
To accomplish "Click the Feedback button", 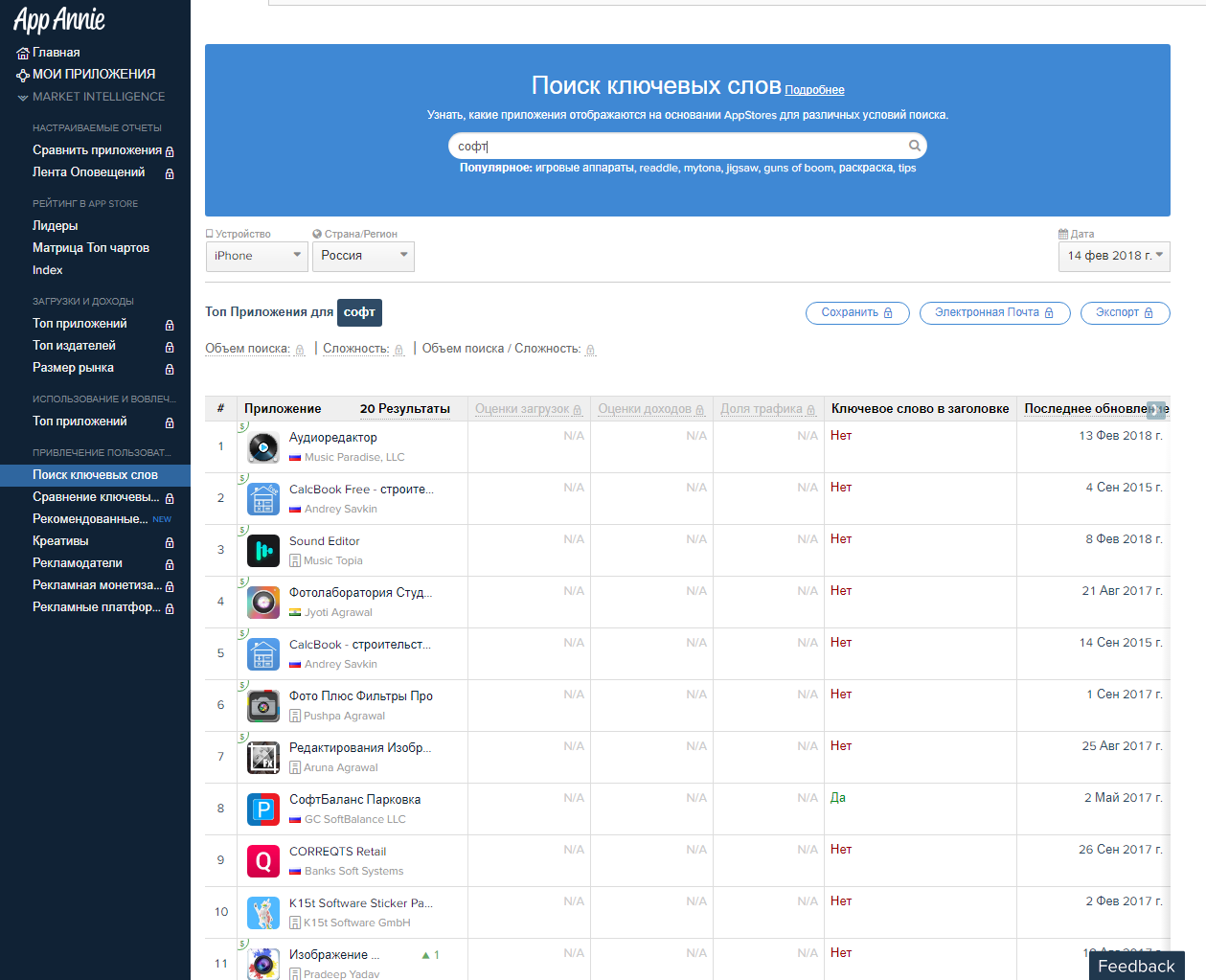I will click(x=1136, y=966).
